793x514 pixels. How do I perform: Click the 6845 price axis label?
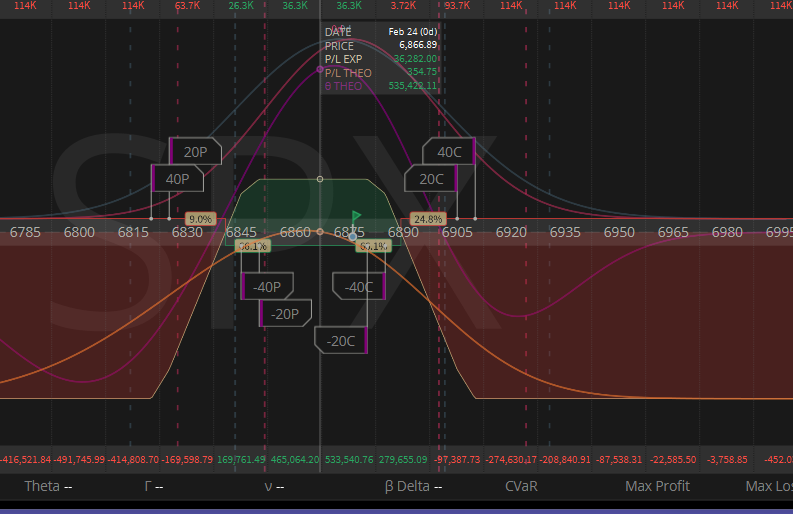coord(241,232)
